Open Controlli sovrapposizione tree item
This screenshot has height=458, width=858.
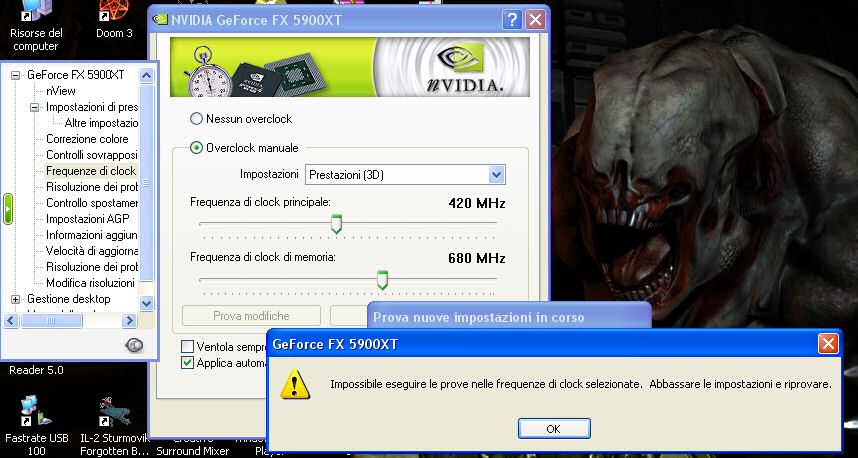(91, 155)
